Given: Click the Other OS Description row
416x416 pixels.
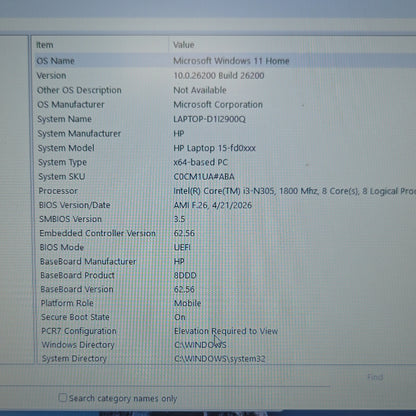Looking at the screenshot, I should [x=225, y=90].
